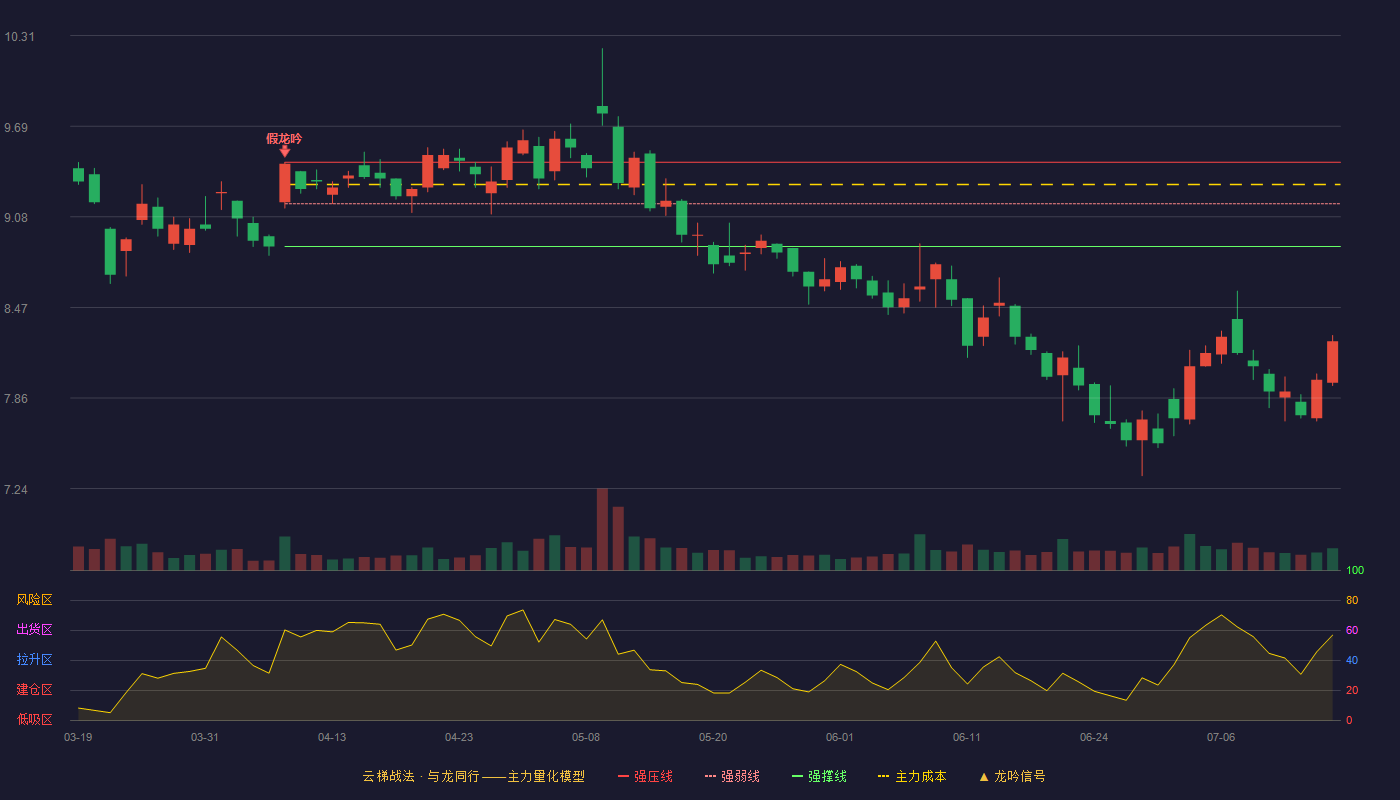Select the 风险区 zone label
1400x800 pixels.
[x=34, y=600]
